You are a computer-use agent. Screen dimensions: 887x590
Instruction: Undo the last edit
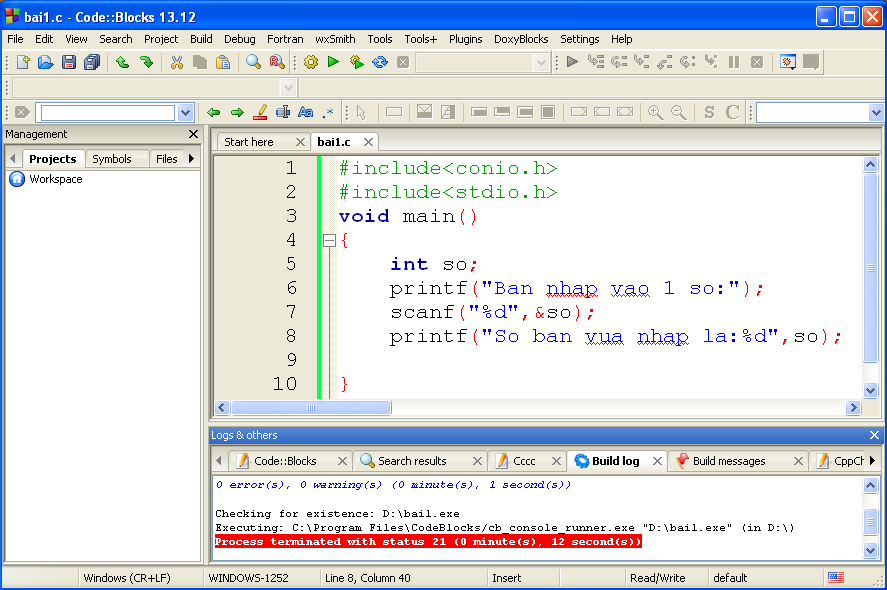(x=122, y=62)
